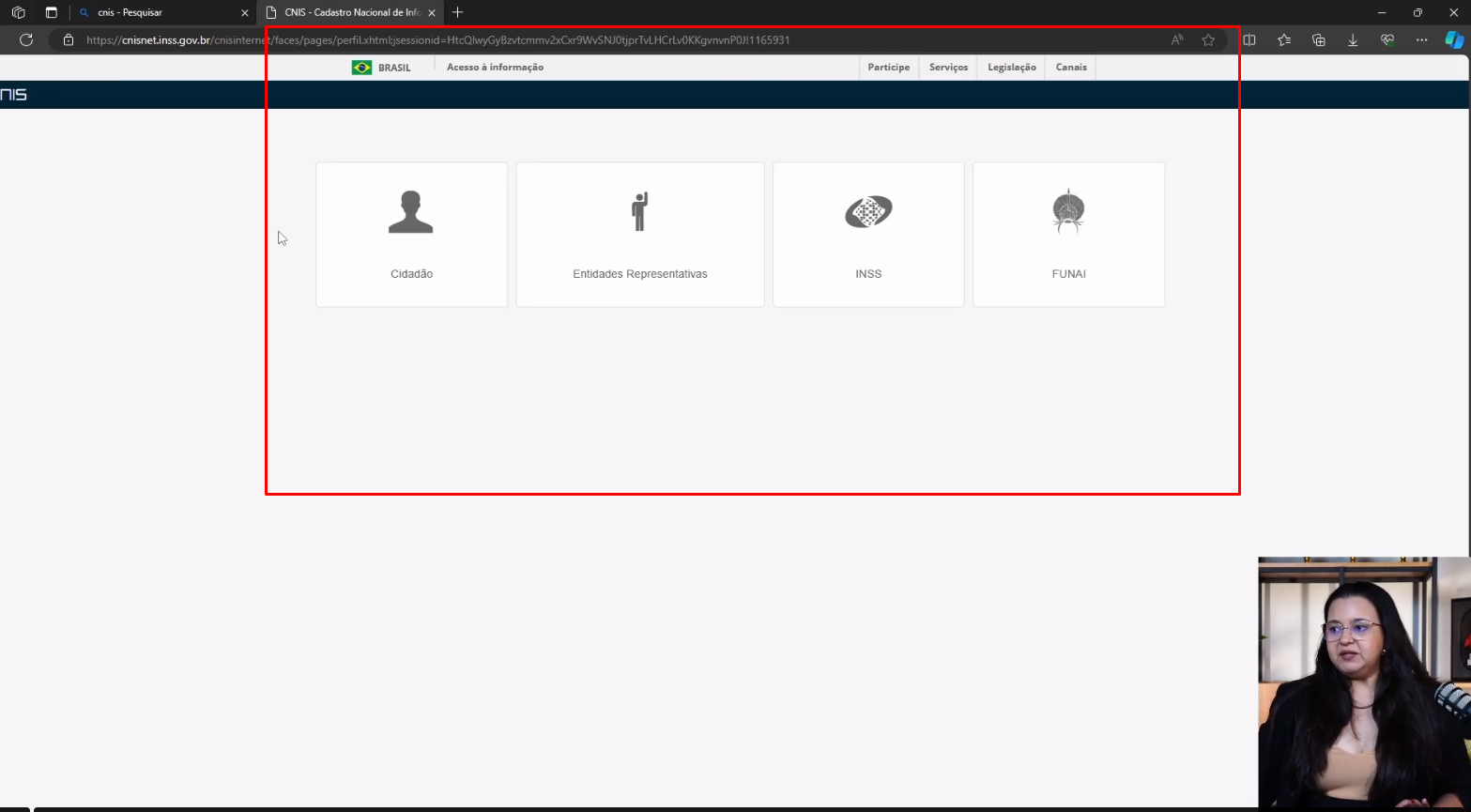Minimize the browser window
Viewport: 1471px width, 812px height.
tap(1382, 12)
